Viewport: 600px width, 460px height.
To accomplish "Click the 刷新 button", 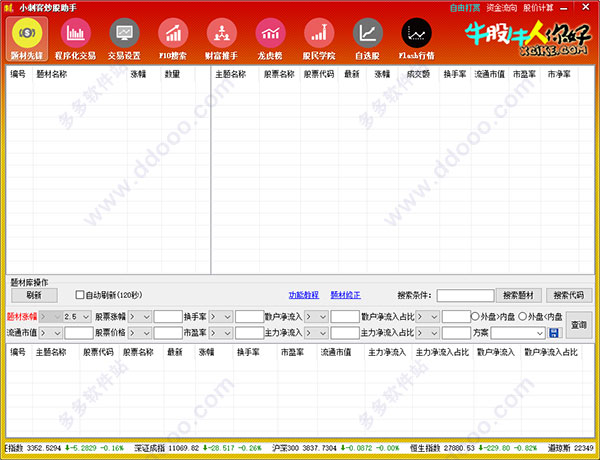I will [34, 295].
